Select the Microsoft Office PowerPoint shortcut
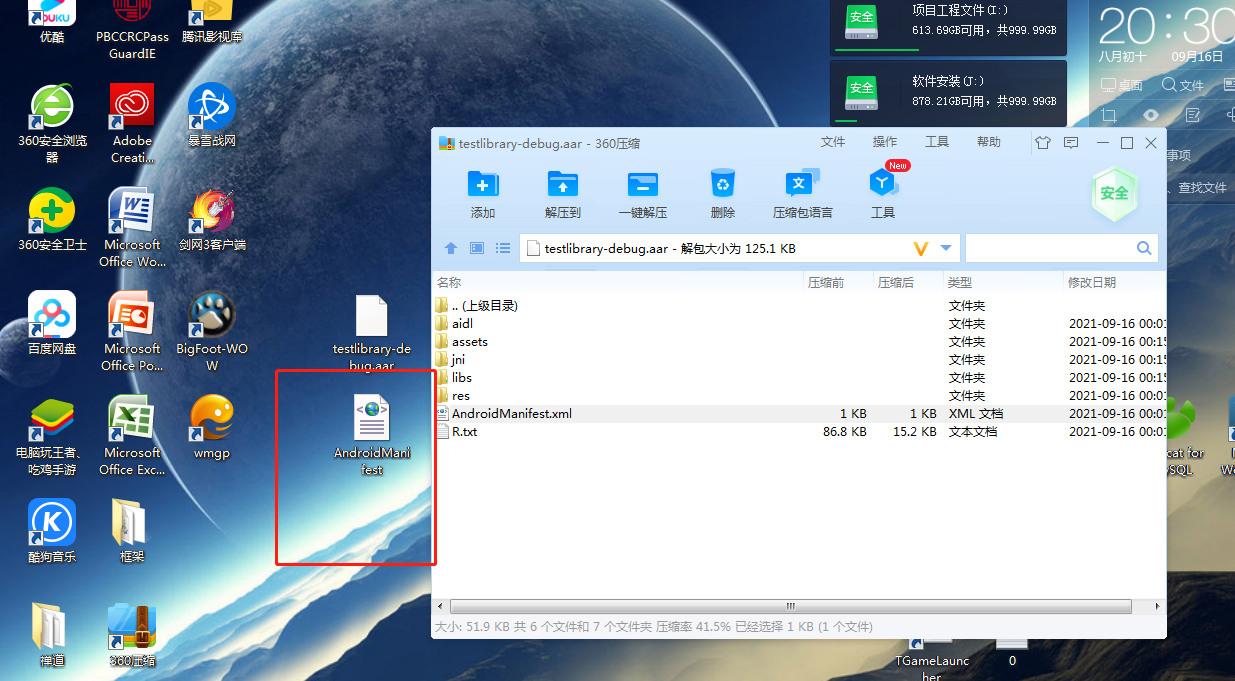1235x681 pixels. pos(132,331)
